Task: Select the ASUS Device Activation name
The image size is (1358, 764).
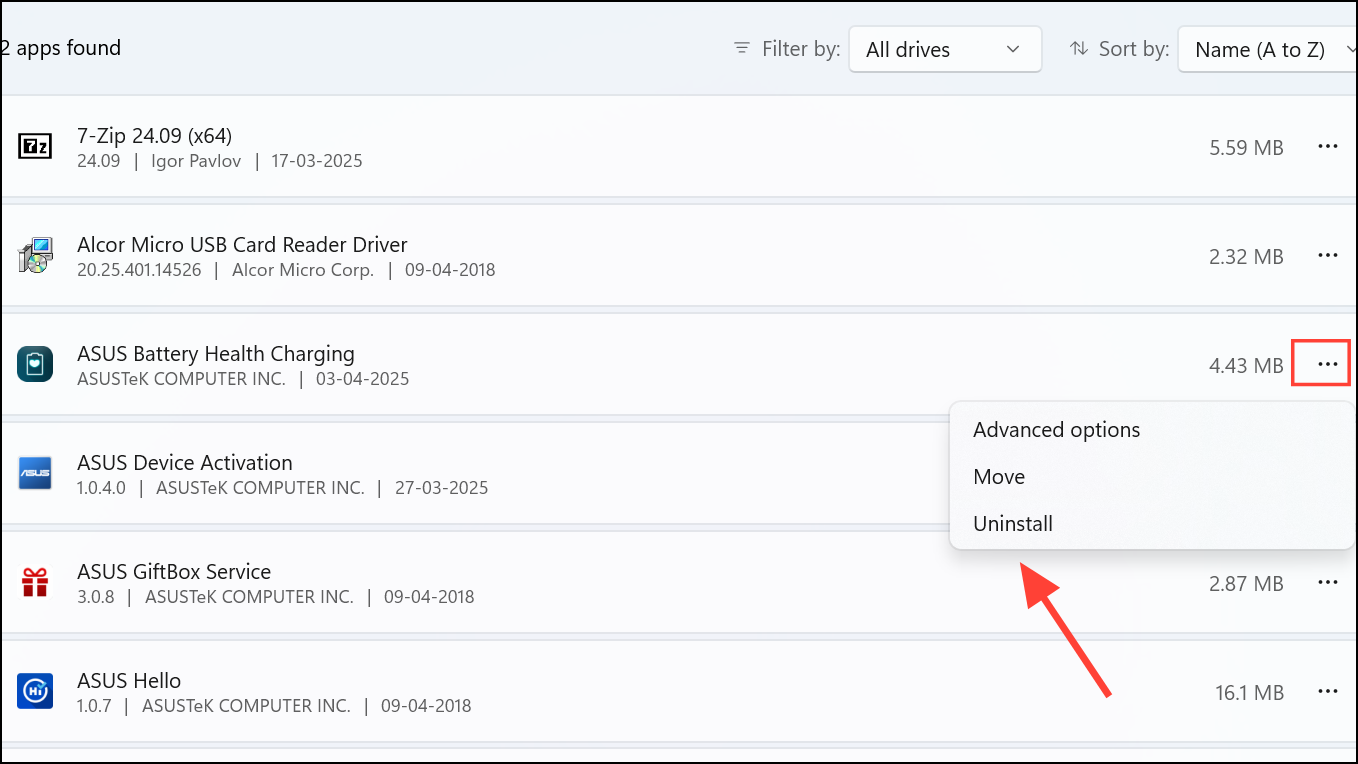Action: [x=185, y=463]
